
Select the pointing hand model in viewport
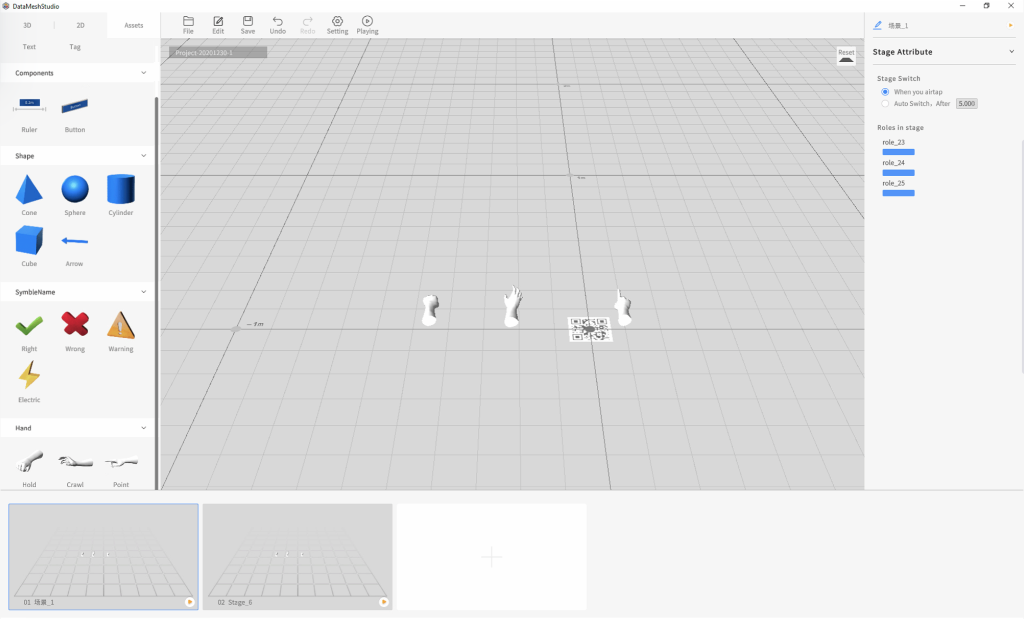623,307
